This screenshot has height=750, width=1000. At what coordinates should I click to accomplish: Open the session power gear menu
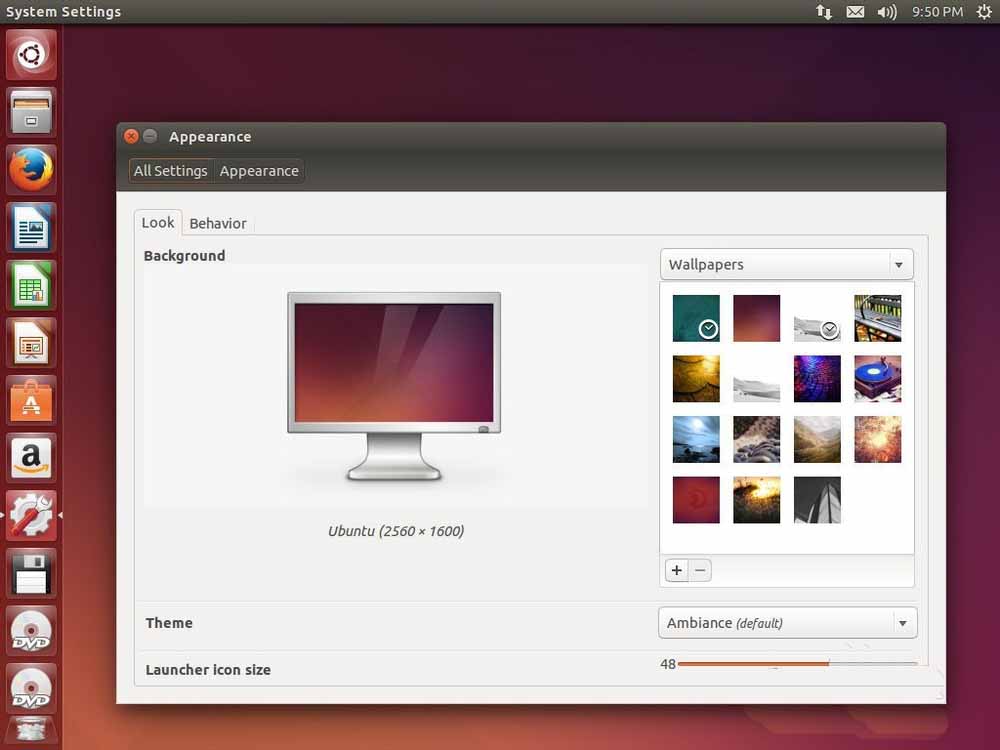tap(984, 11)
